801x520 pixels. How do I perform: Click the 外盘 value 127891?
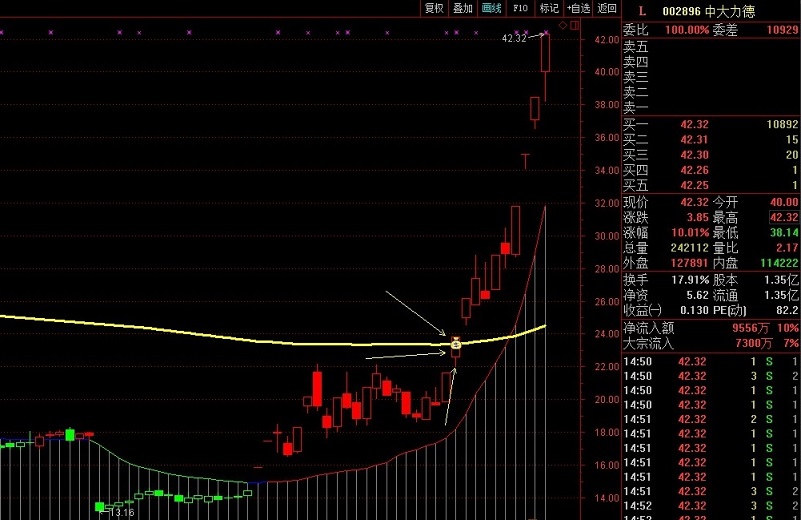point(690,263)
